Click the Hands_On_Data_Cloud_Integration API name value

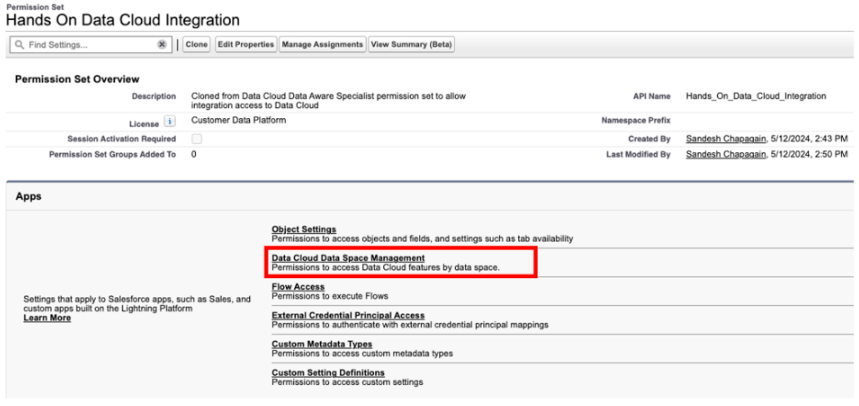[x=755, y=96]
